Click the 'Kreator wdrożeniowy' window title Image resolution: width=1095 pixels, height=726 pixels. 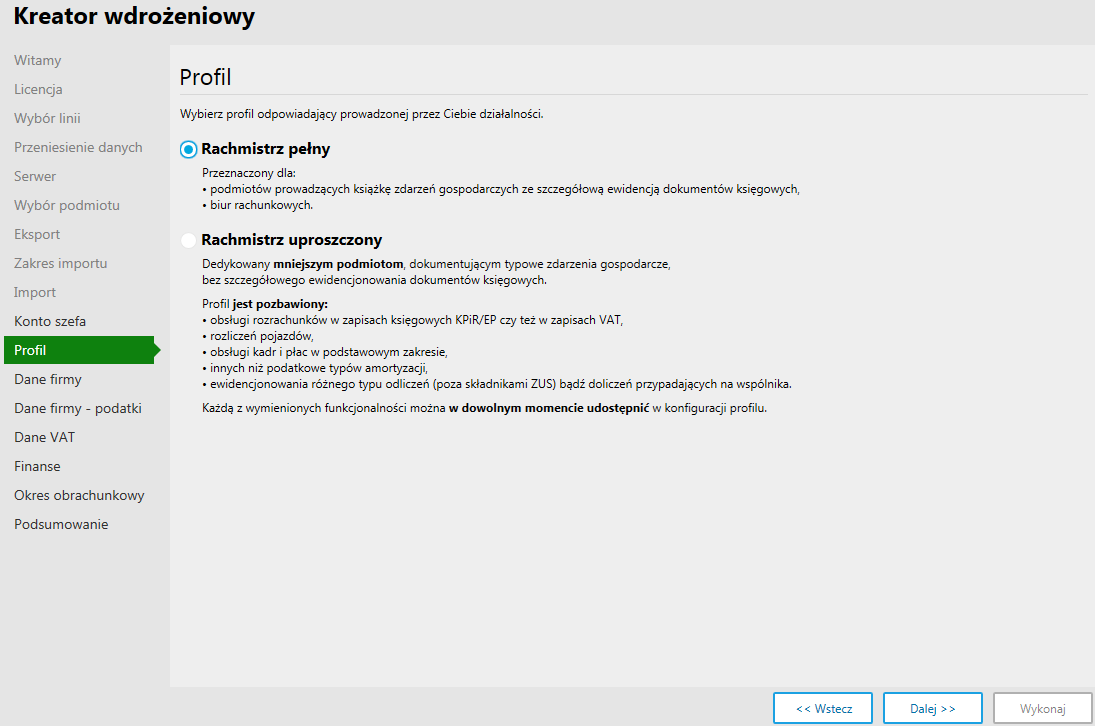pyautogui.click(x=134, y=16)
